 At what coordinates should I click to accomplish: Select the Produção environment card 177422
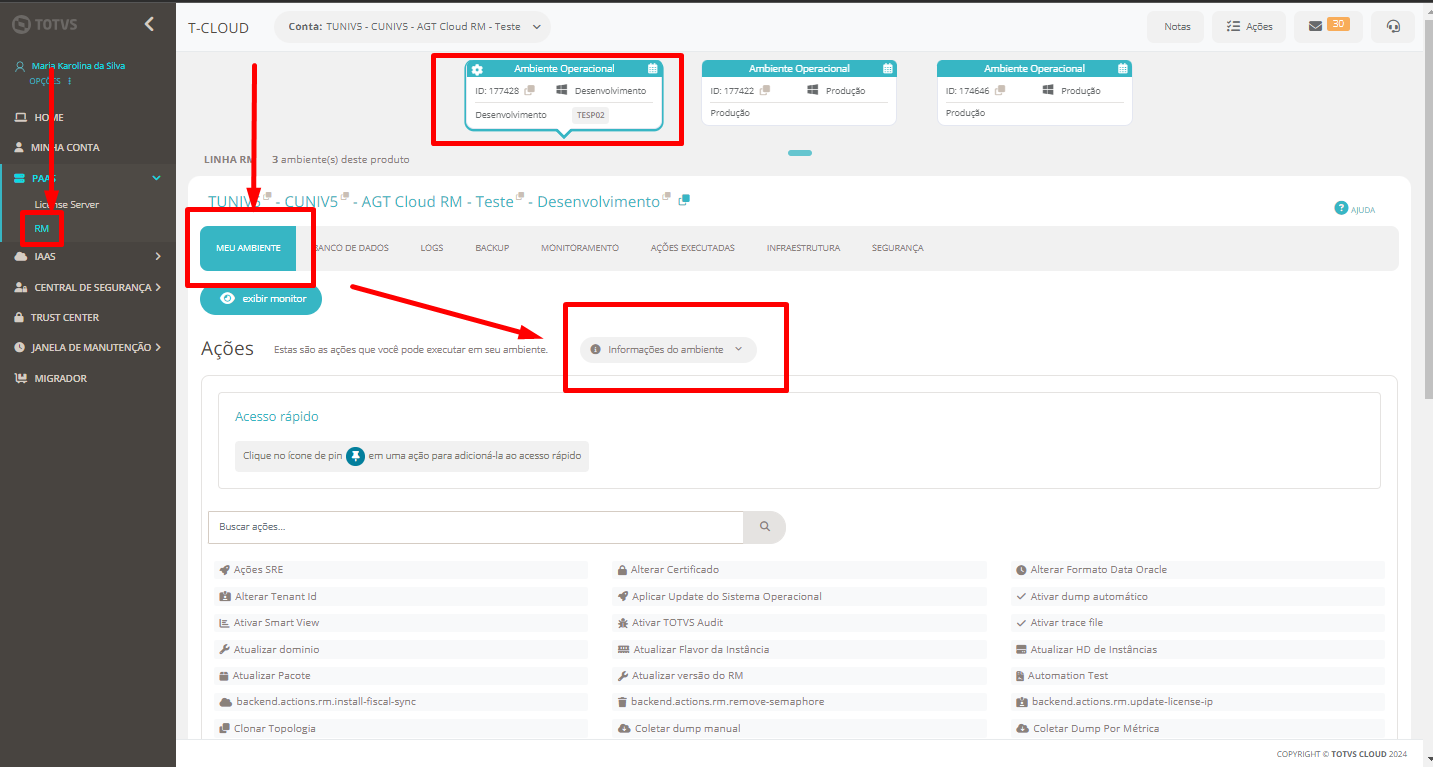coord(799,92)
